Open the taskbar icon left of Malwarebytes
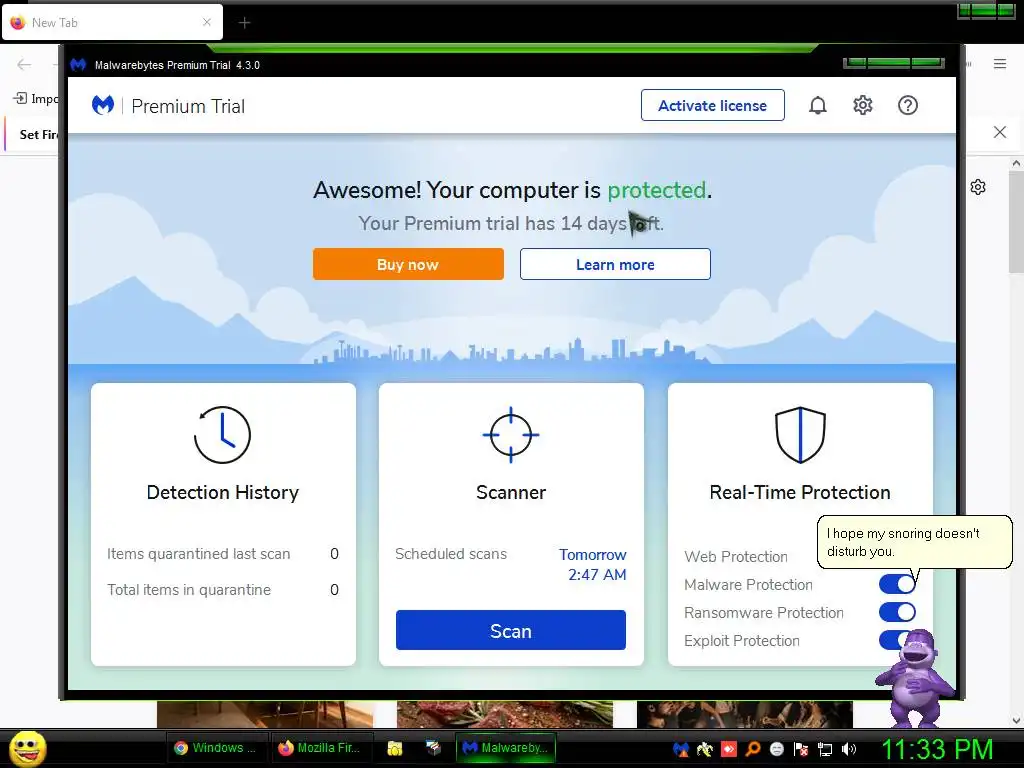This screenshot has width=1024, height=768. (433, 748)
